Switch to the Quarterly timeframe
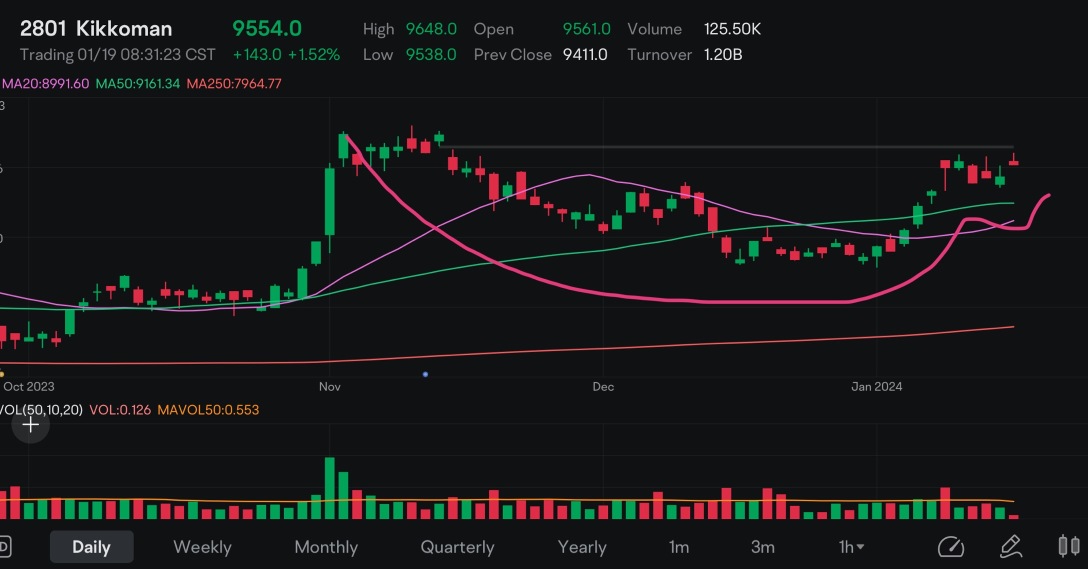 coord(457,547)
